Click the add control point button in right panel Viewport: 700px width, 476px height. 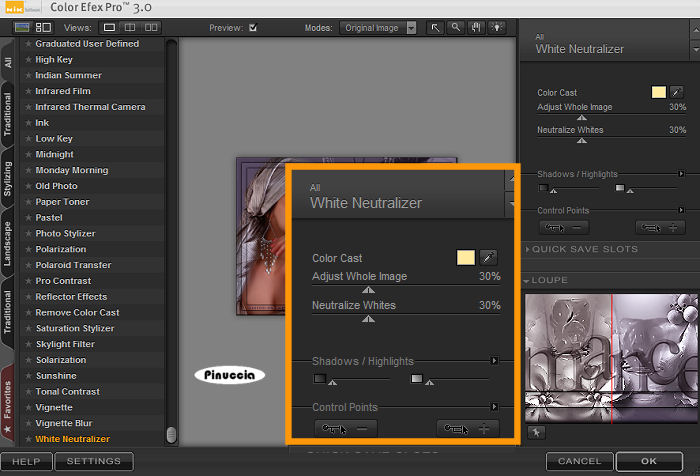661,228
